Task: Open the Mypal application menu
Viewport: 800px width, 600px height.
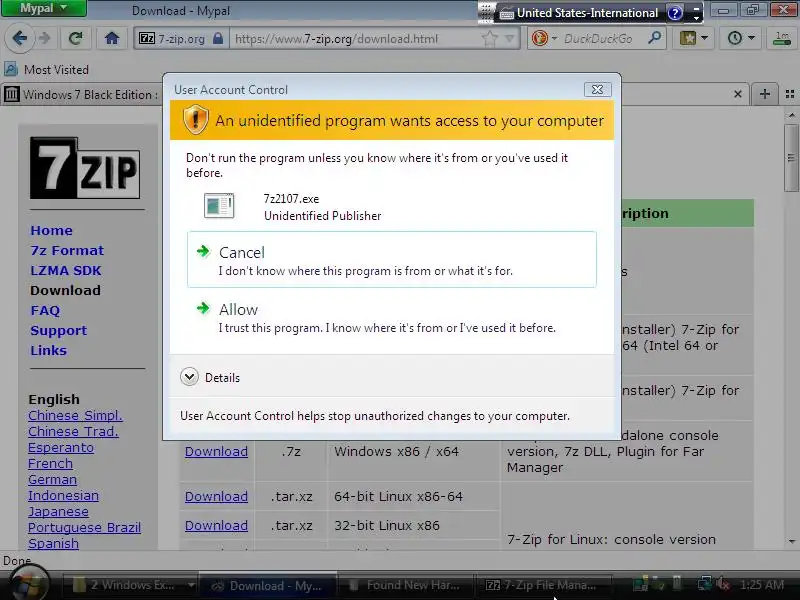Action: click(44, 8)
